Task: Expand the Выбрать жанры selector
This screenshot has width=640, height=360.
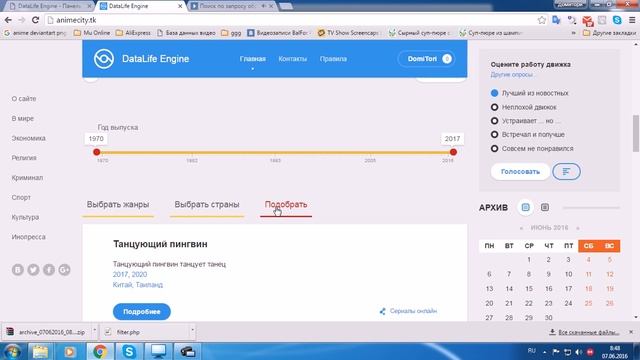Action: click(x=118, y=205)
